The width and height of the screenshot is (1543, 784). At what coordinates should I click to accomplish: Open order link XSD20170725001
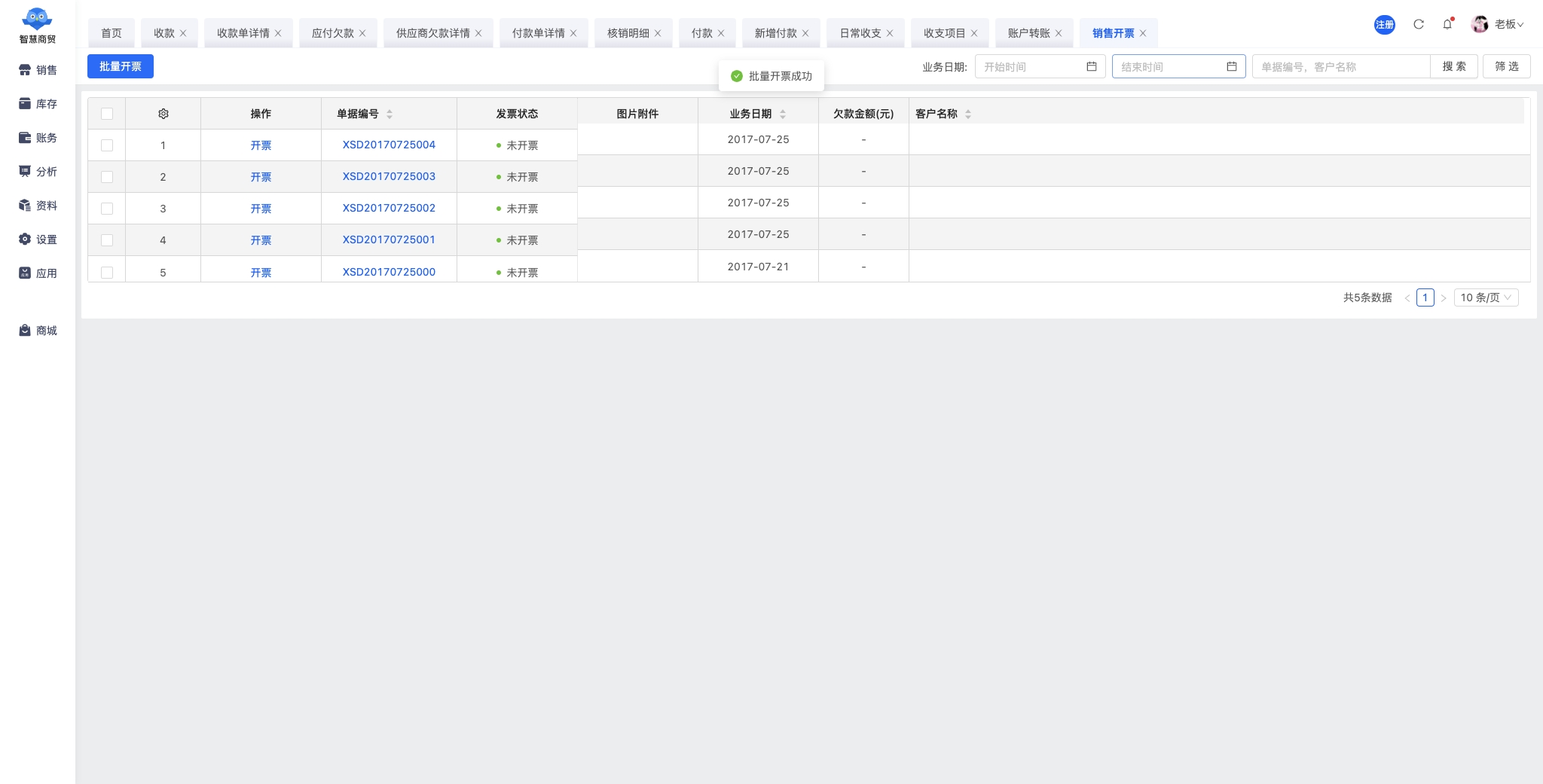pyautogui.click(x=389, y=239)
